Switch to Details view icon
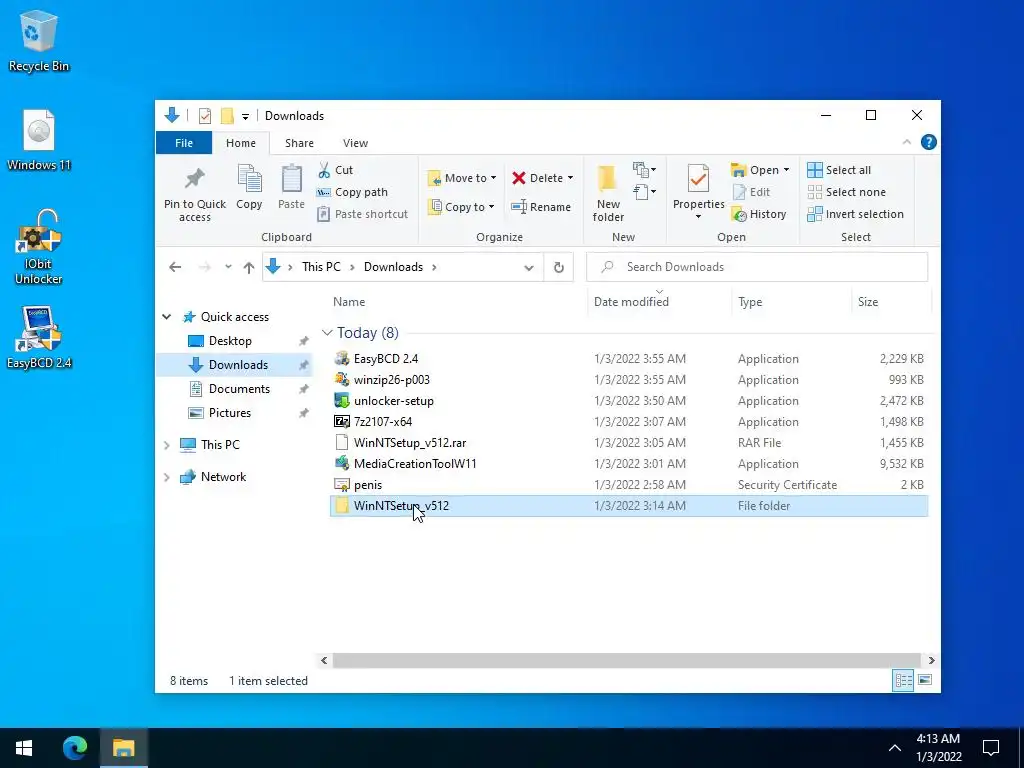This screenshot has height=768, width=1024. (x=903, y=680)
